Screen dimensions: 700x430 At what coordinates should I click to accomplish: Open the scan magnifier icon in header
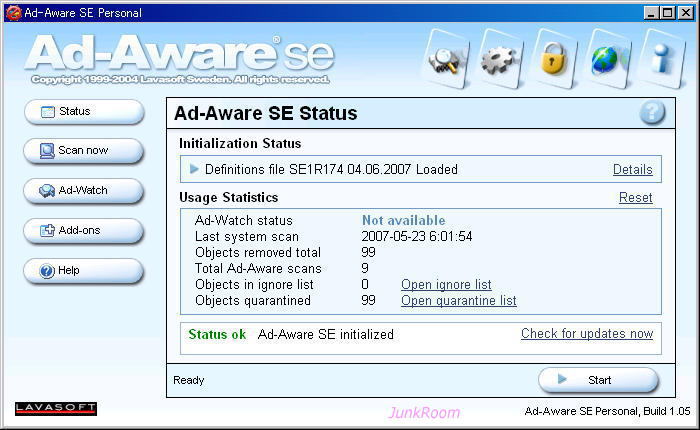tap(446, 59)
